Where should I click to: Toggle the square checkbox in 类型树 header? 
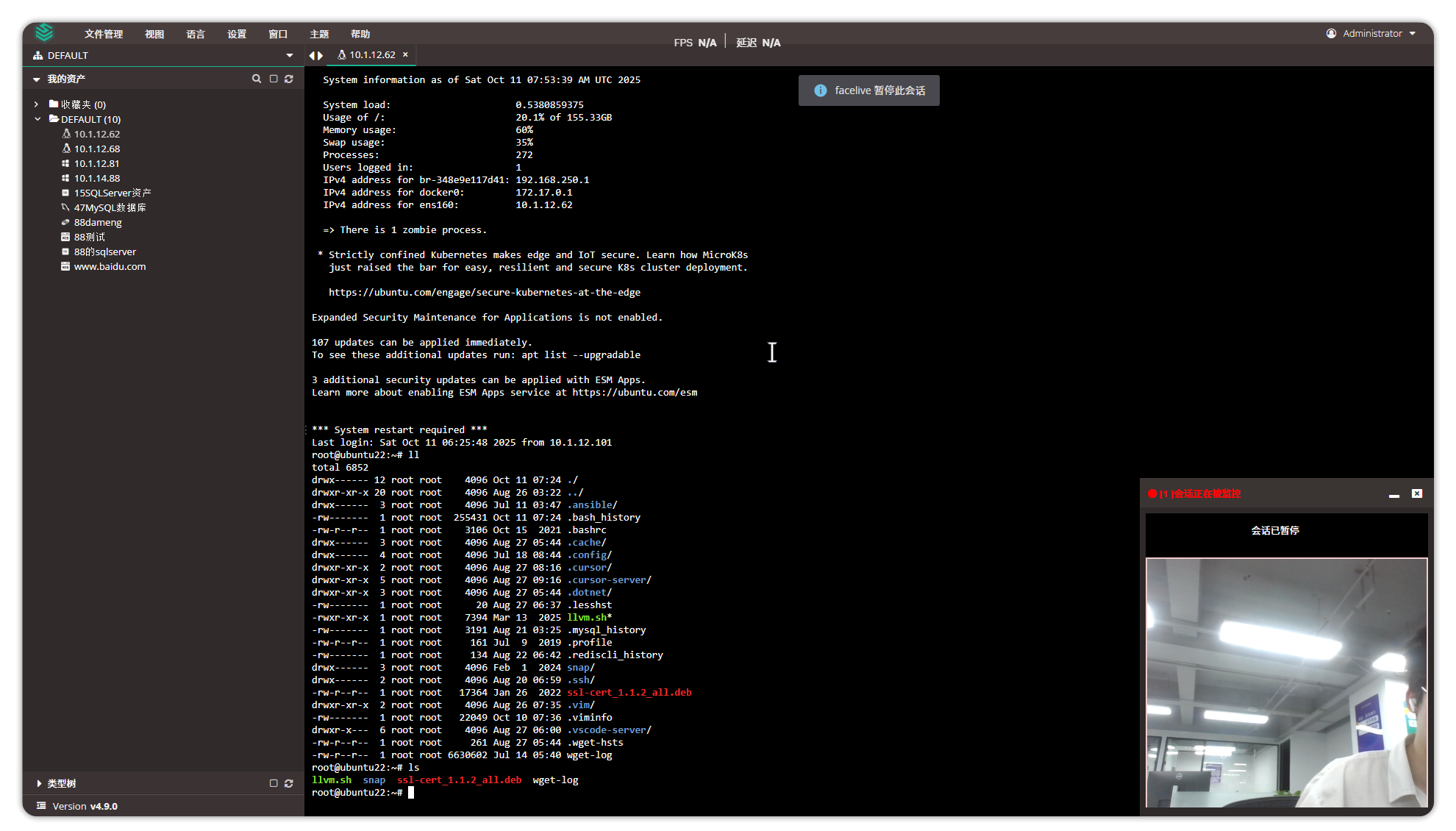[274, 783]
